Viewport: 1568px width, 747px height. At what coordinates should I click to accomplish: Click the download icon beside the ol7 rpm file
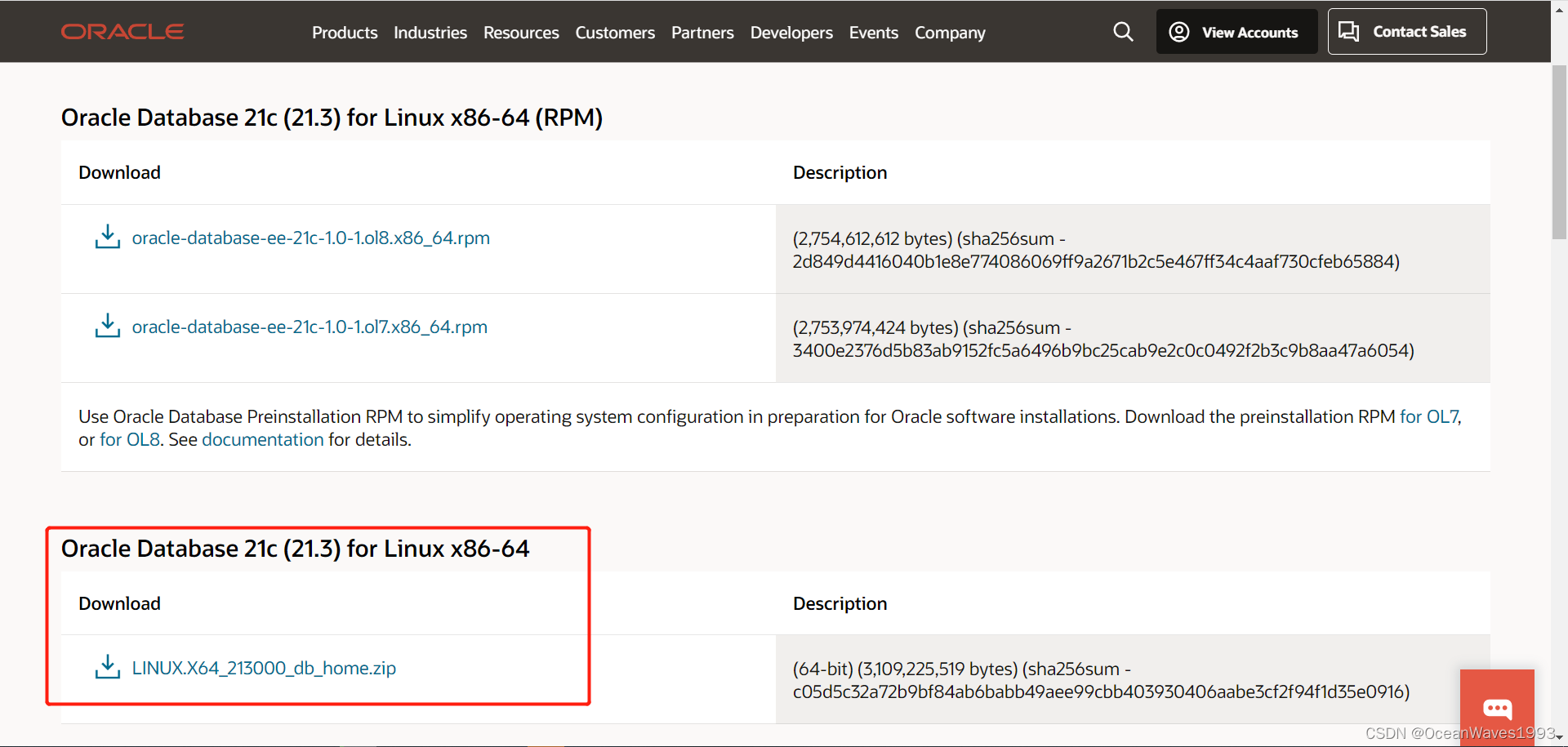click(x=107, y=325)
